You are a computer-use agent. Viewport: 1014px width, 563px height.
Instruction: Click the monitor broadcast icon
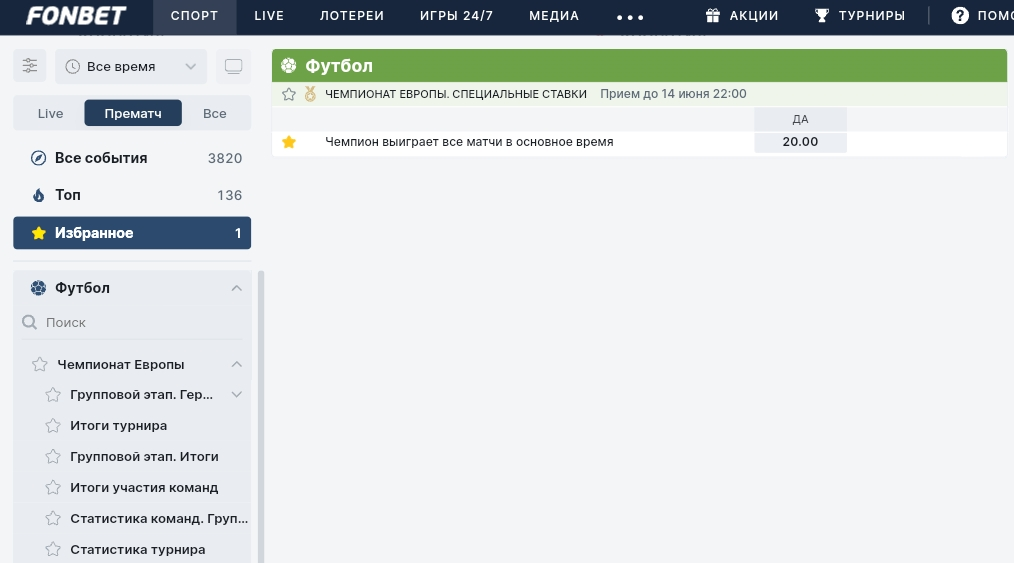point(233,66)
